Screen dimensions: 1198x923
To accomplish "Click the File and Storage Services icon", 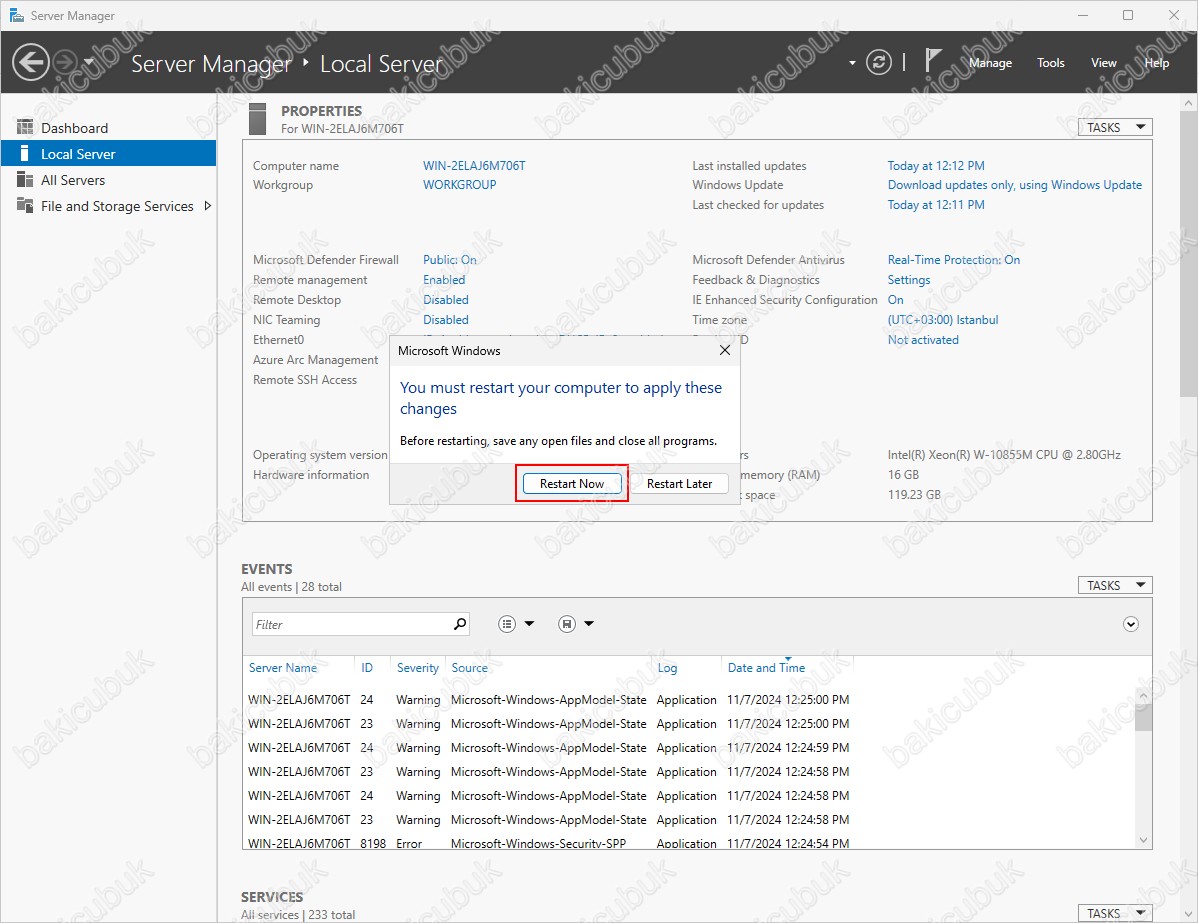I will [25, 205].
